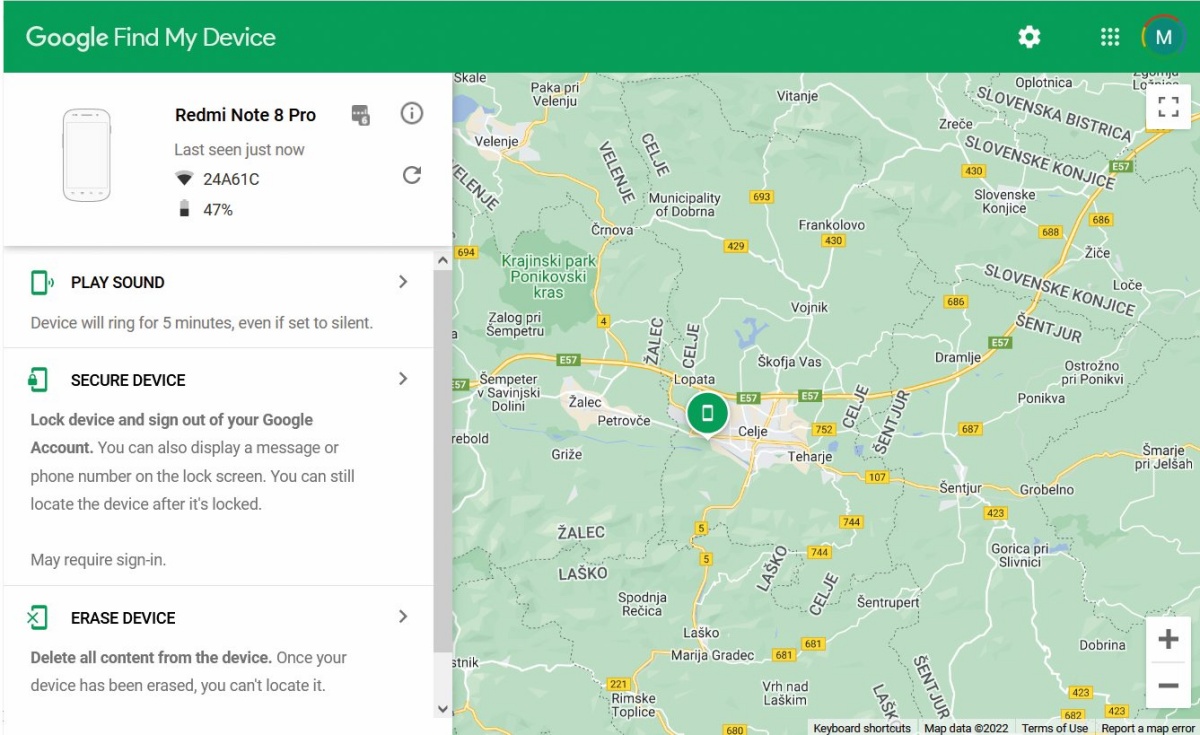Click the Play Sound phone icon
This screenshot has width=1200, height=735.
(x=42, y=283)
